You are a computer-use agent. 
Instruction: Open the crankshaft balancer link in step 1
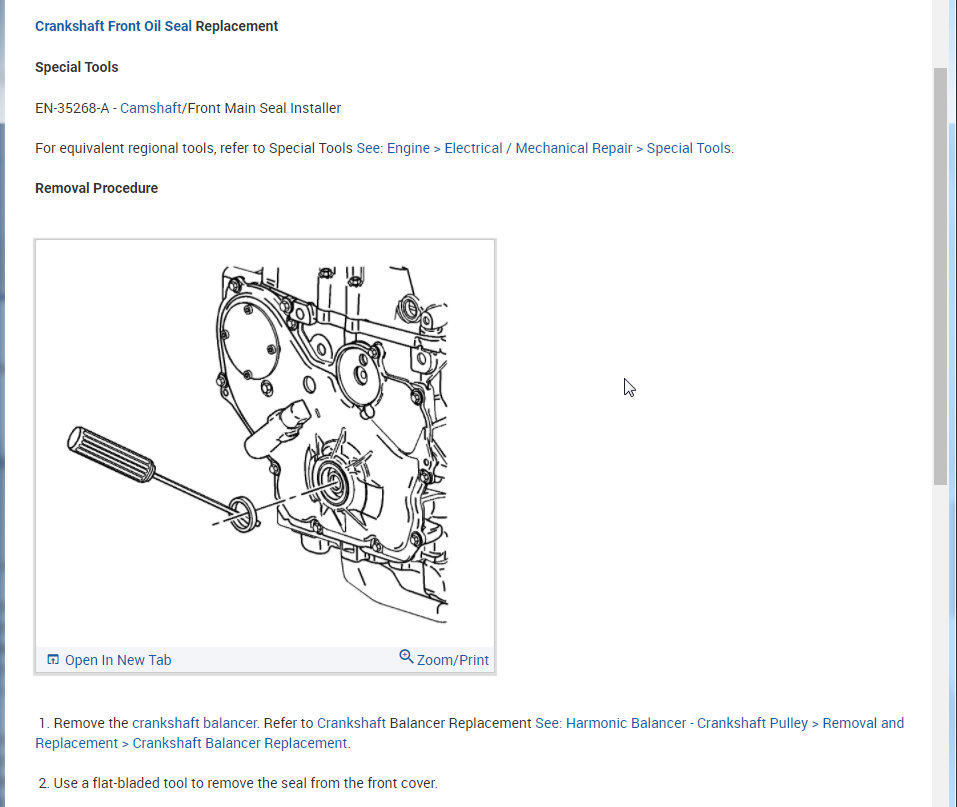point(195,723)
